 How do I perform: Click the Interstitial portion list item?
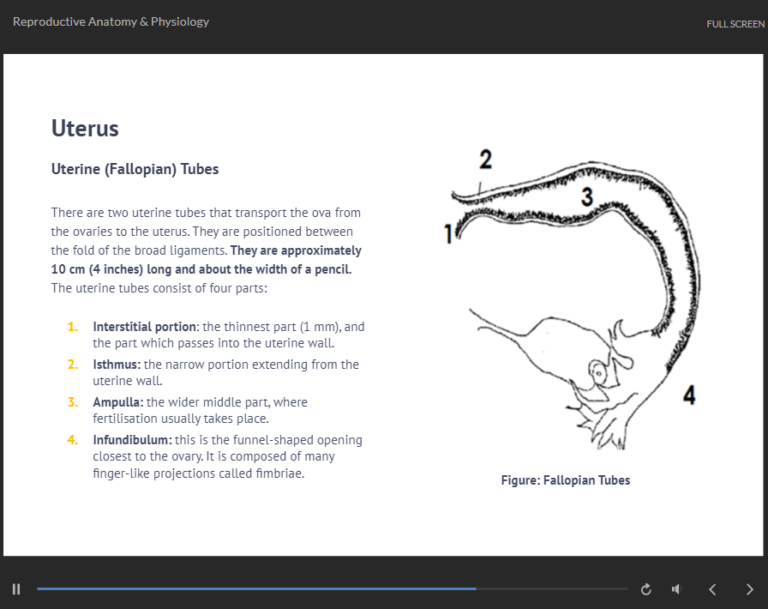(x=216, y=335)
